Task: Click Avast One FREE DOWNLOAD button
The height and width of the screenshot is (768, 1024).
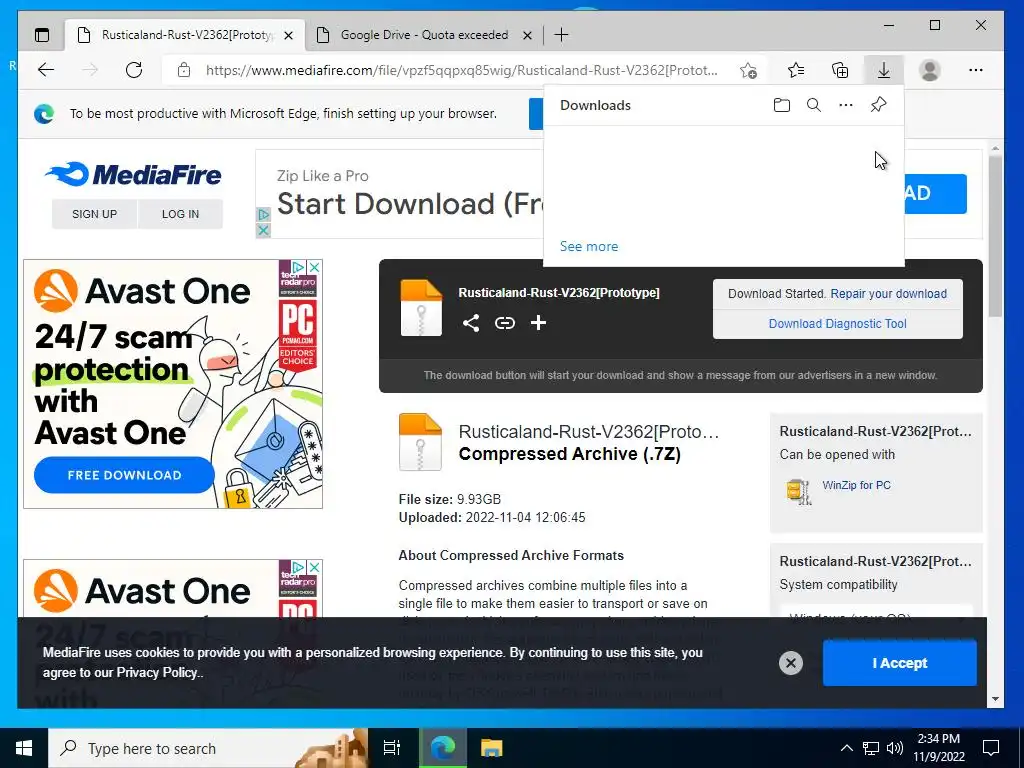Action: (x=124, y=475)
